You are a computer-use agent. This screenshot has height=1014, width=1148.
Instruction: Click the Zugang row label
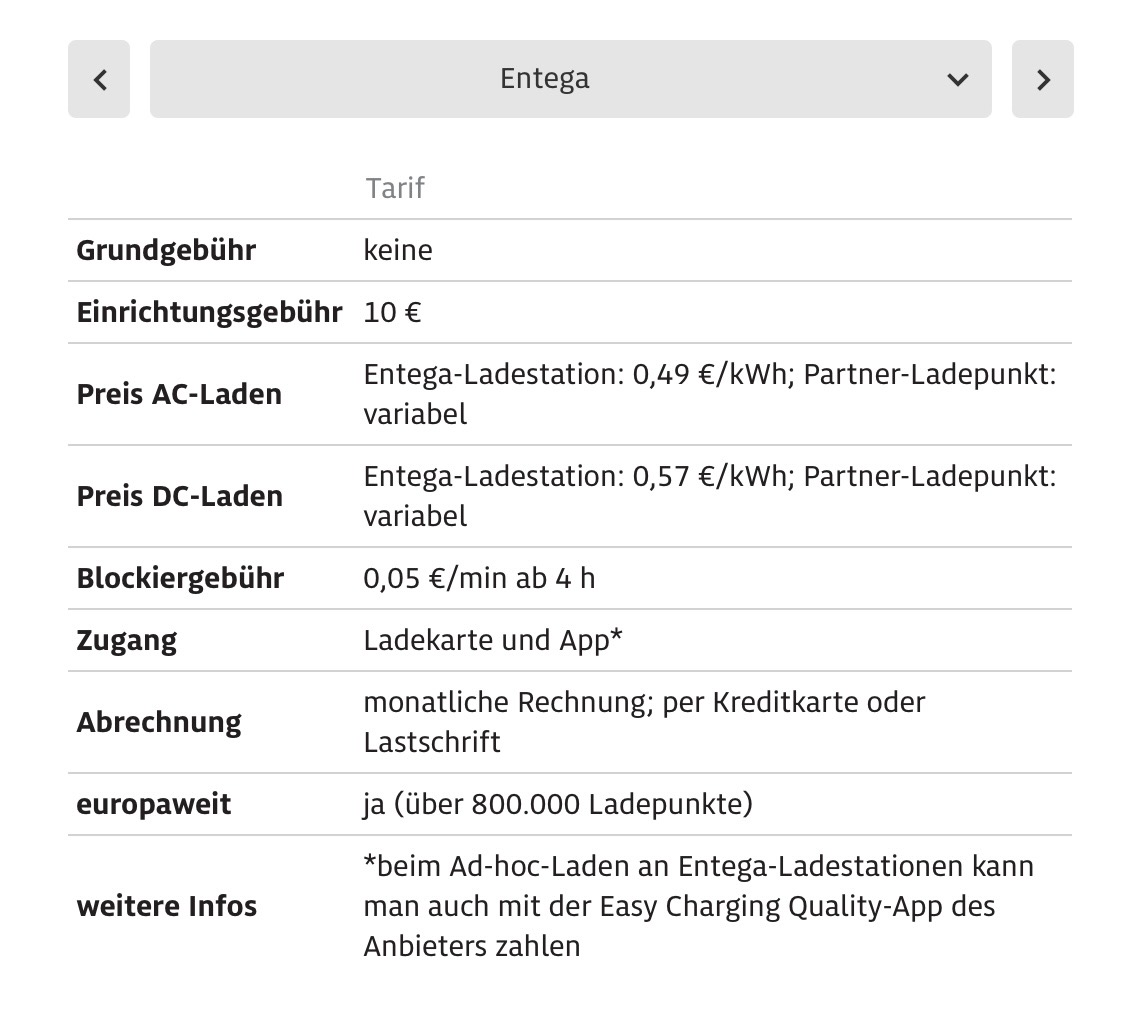pos(126,640)
